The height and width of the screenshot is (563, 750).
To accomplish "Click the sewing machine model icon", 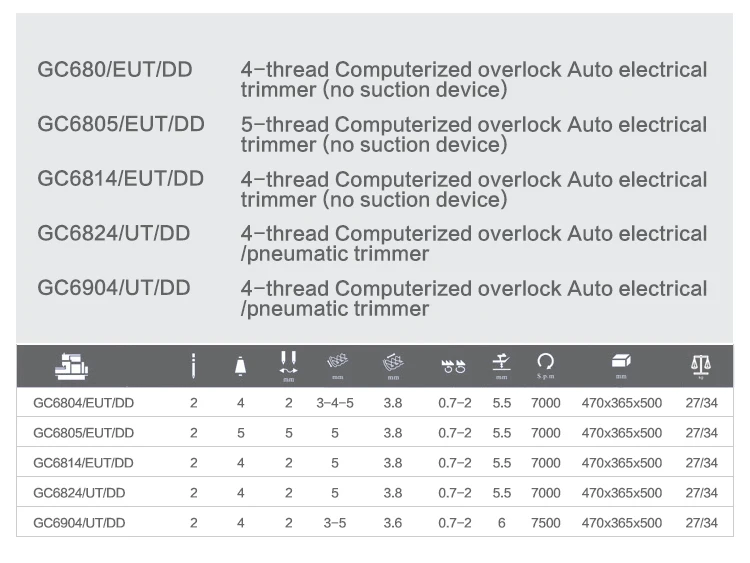I will [70, 366].
